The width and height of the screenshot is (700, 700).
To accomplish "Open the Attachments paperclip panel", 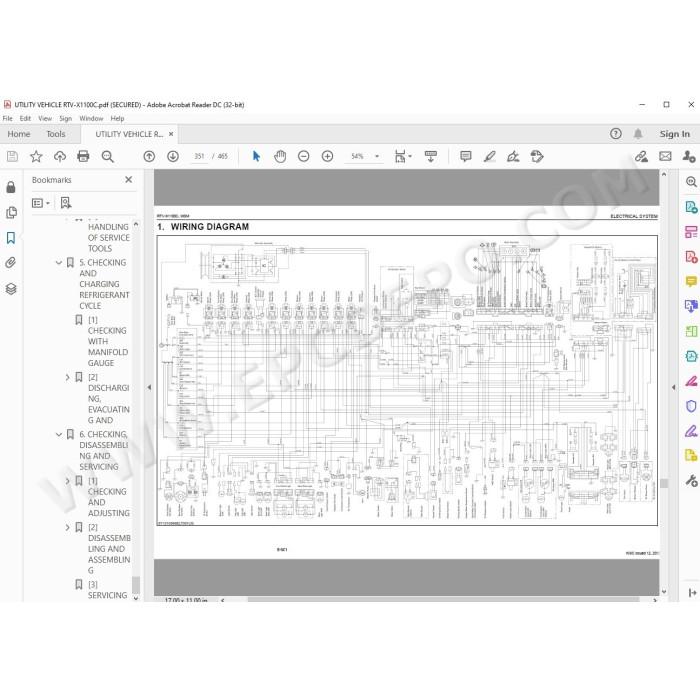I will 11,262.
